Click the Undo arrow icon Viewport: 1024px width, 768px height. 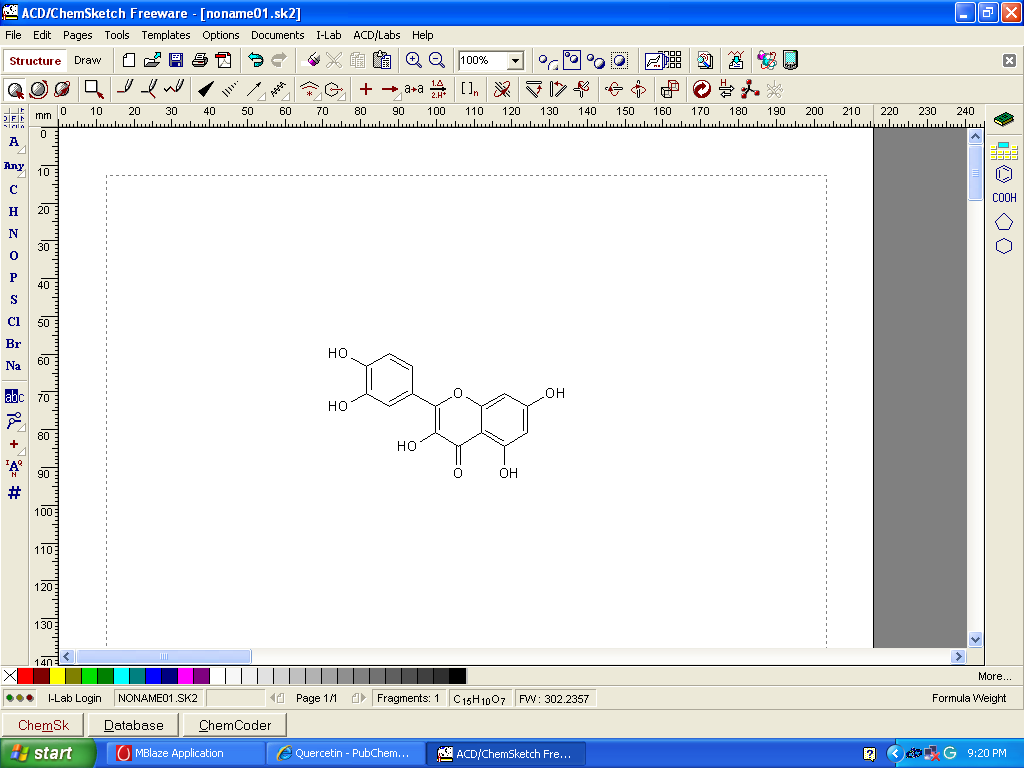pos(256,61)
